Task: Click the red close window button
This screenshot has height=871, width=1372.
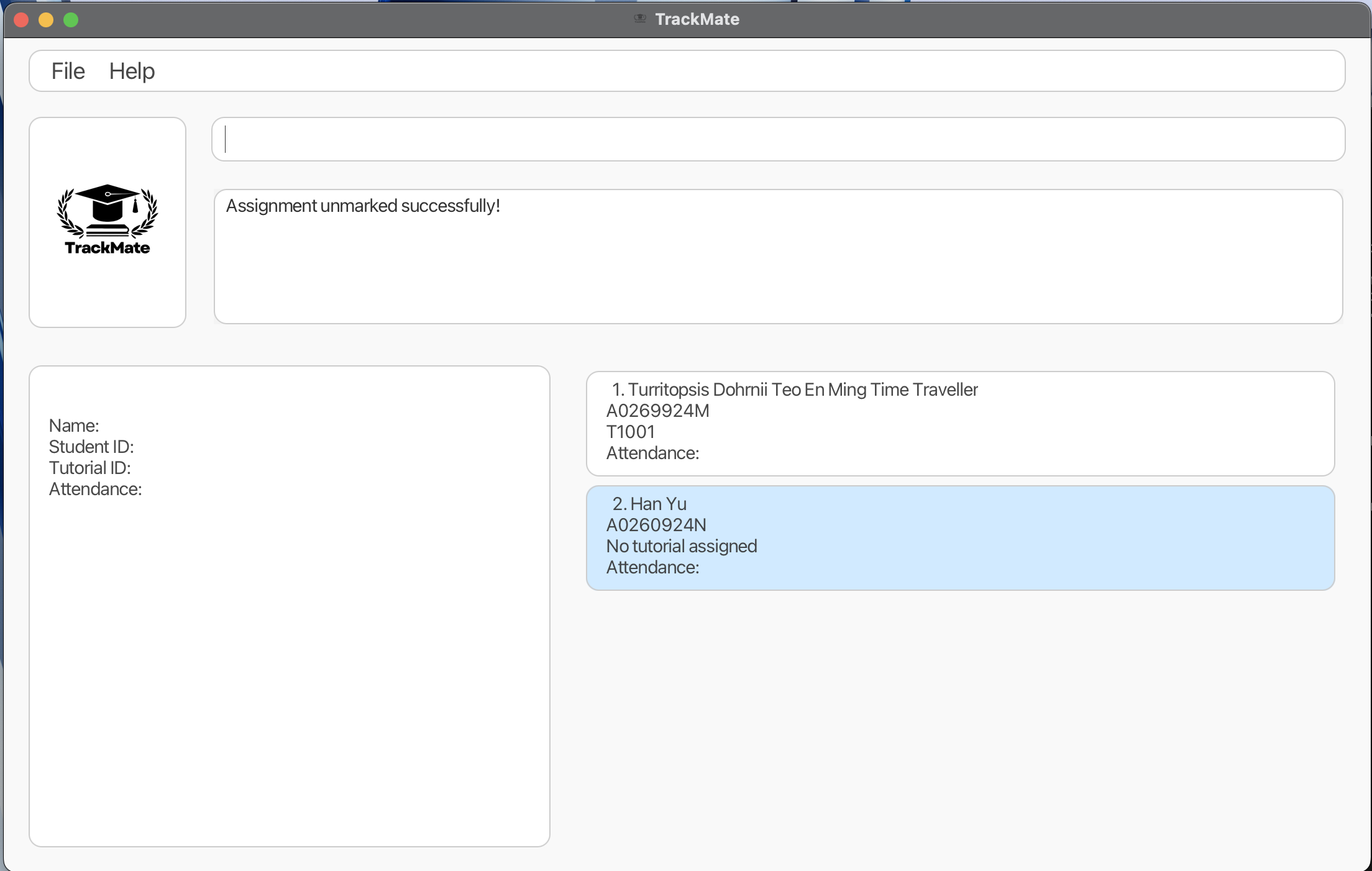Action: [21, 20]
